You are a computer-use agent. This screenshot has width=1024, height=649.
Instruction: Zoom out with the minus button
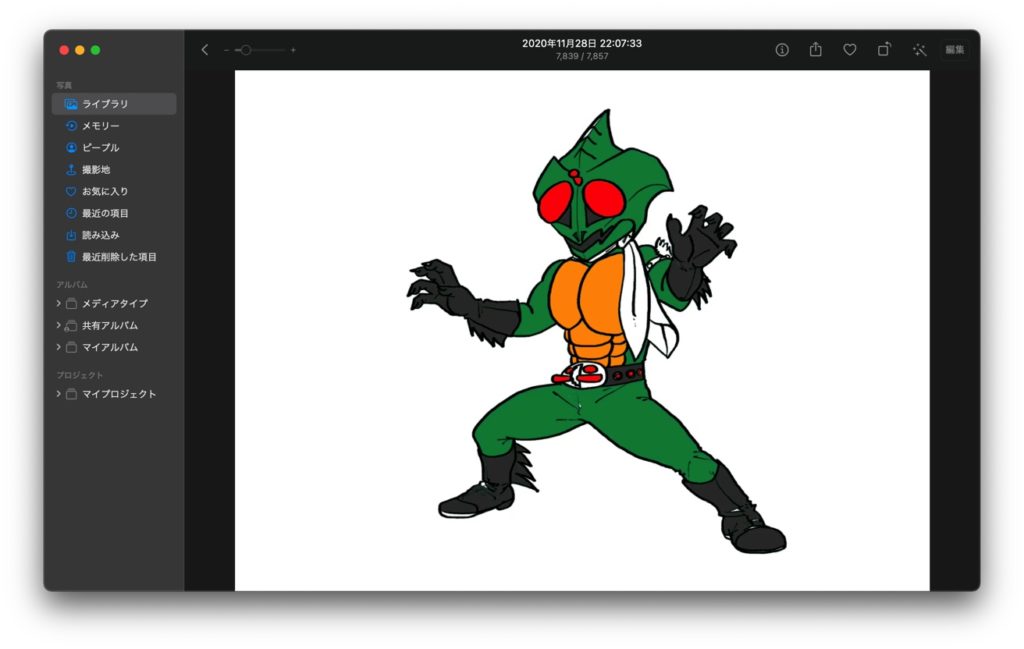(226, 50)
